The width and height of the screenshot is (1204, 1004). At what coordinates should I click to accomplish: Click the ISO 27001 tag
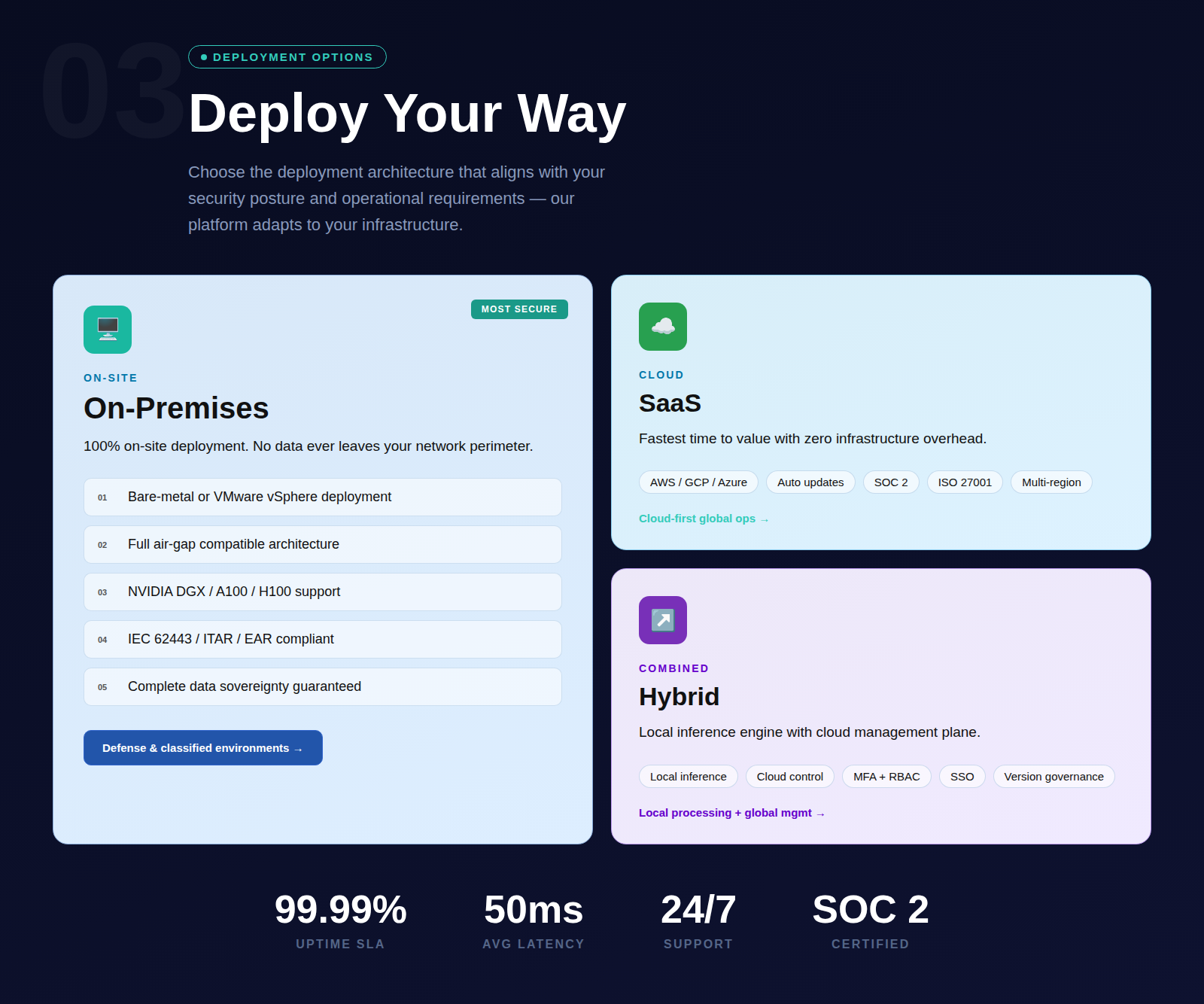pos(965,482)
